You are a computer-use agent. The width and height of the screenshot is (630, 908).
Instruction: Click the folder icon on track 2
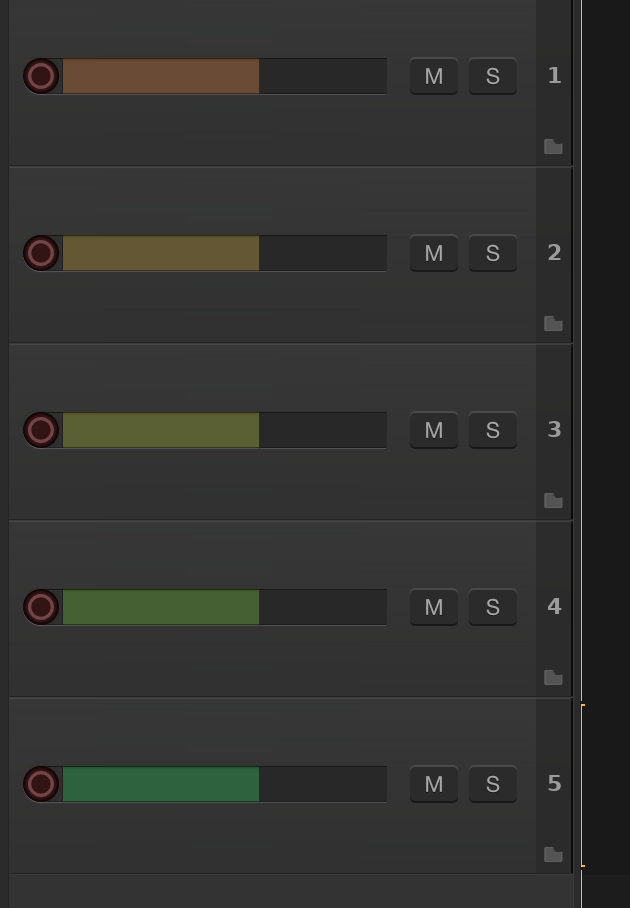[553, 323]
